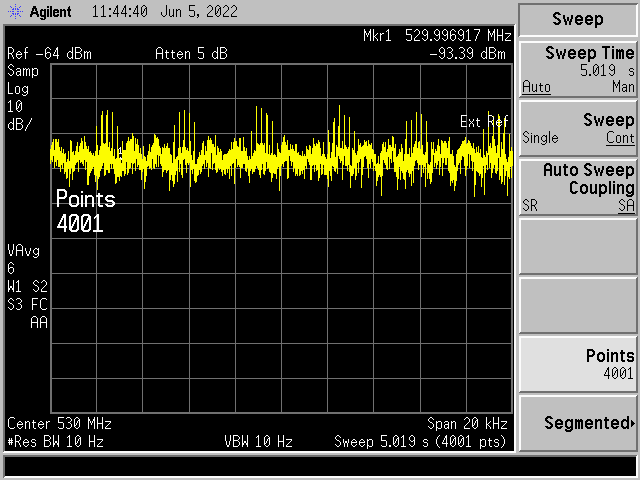Click the S3 FC annotation

(27, 304)
